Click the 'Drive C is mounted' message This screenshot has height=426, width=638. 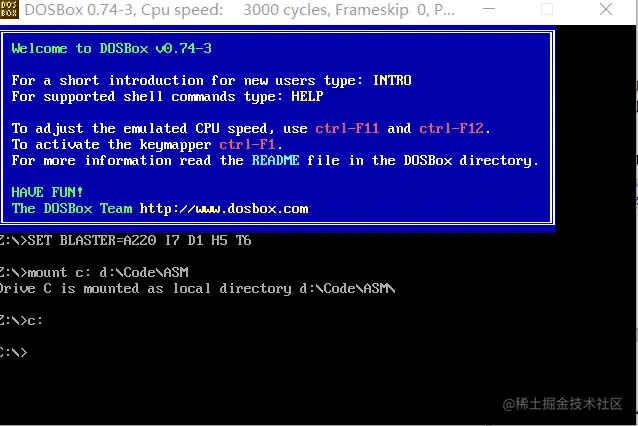(198, 288)
